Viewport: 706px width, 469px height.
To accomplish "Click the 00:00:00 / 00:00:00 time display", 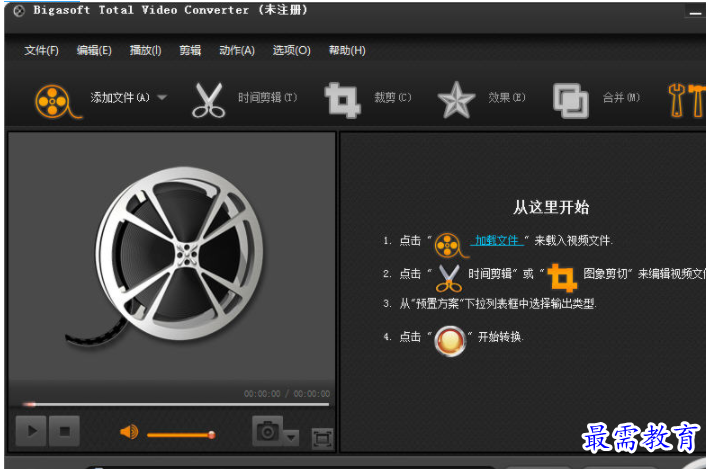I will tap(287, 394).
